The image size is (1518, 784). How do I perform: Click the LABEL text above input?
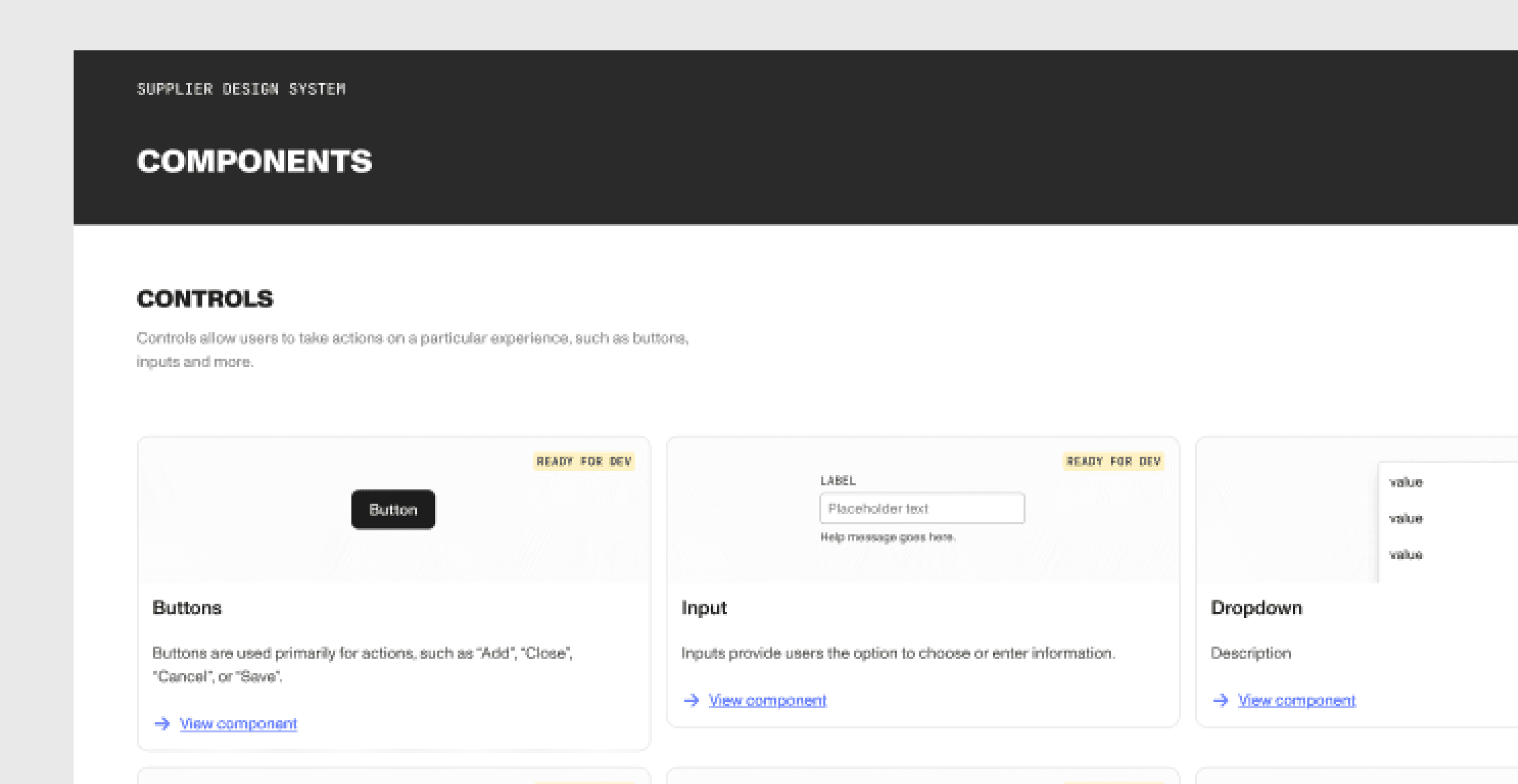click(838, 481)
